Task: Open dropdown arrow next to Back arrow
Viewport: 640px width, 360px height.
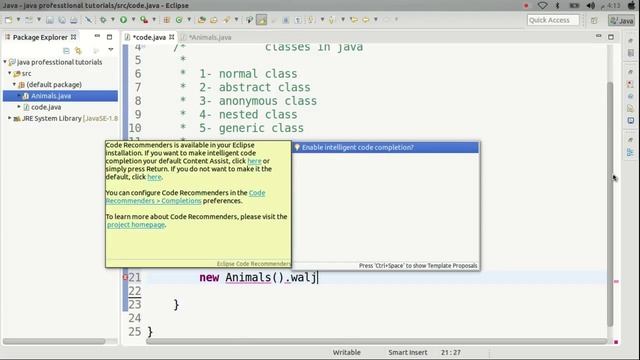Action: pyautogui.click(x=376, y=20)
